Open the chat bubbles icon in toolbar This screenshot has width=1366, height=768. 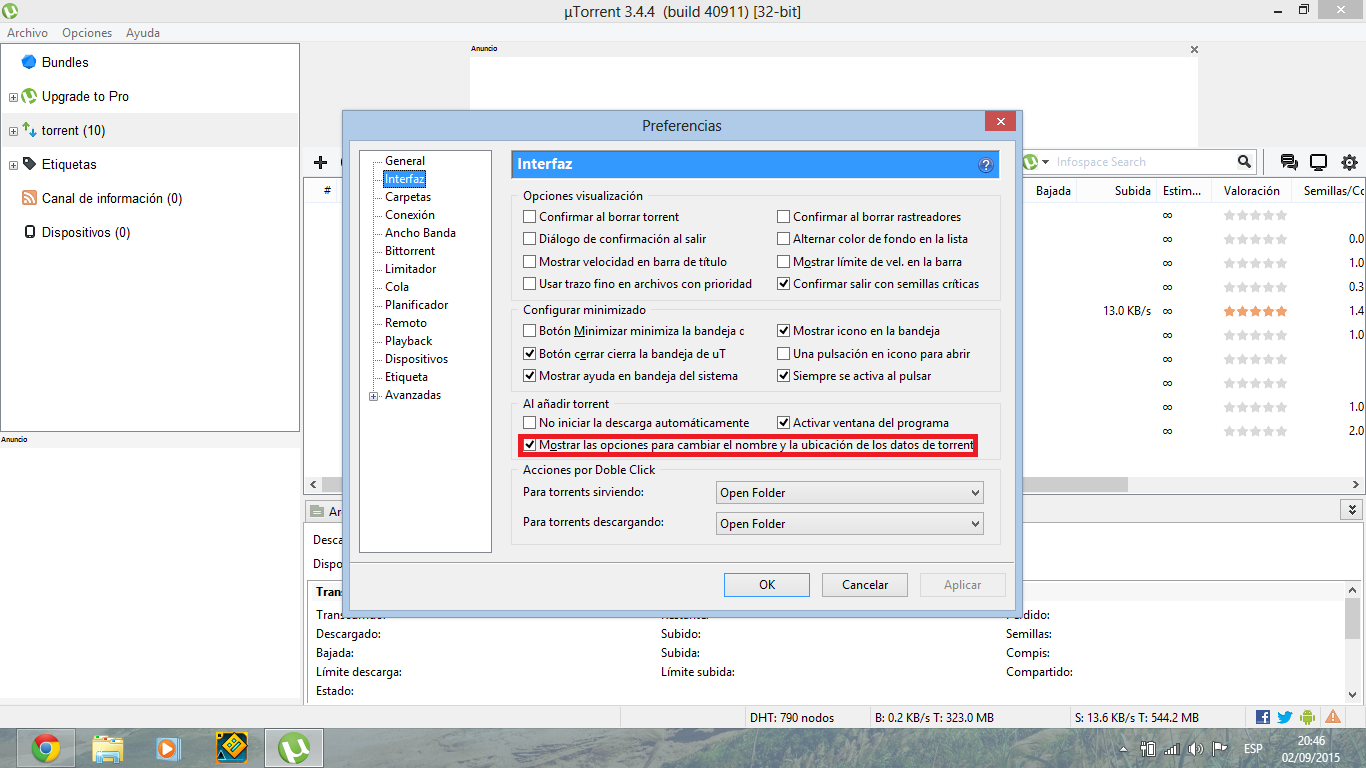click(1289, 162)
